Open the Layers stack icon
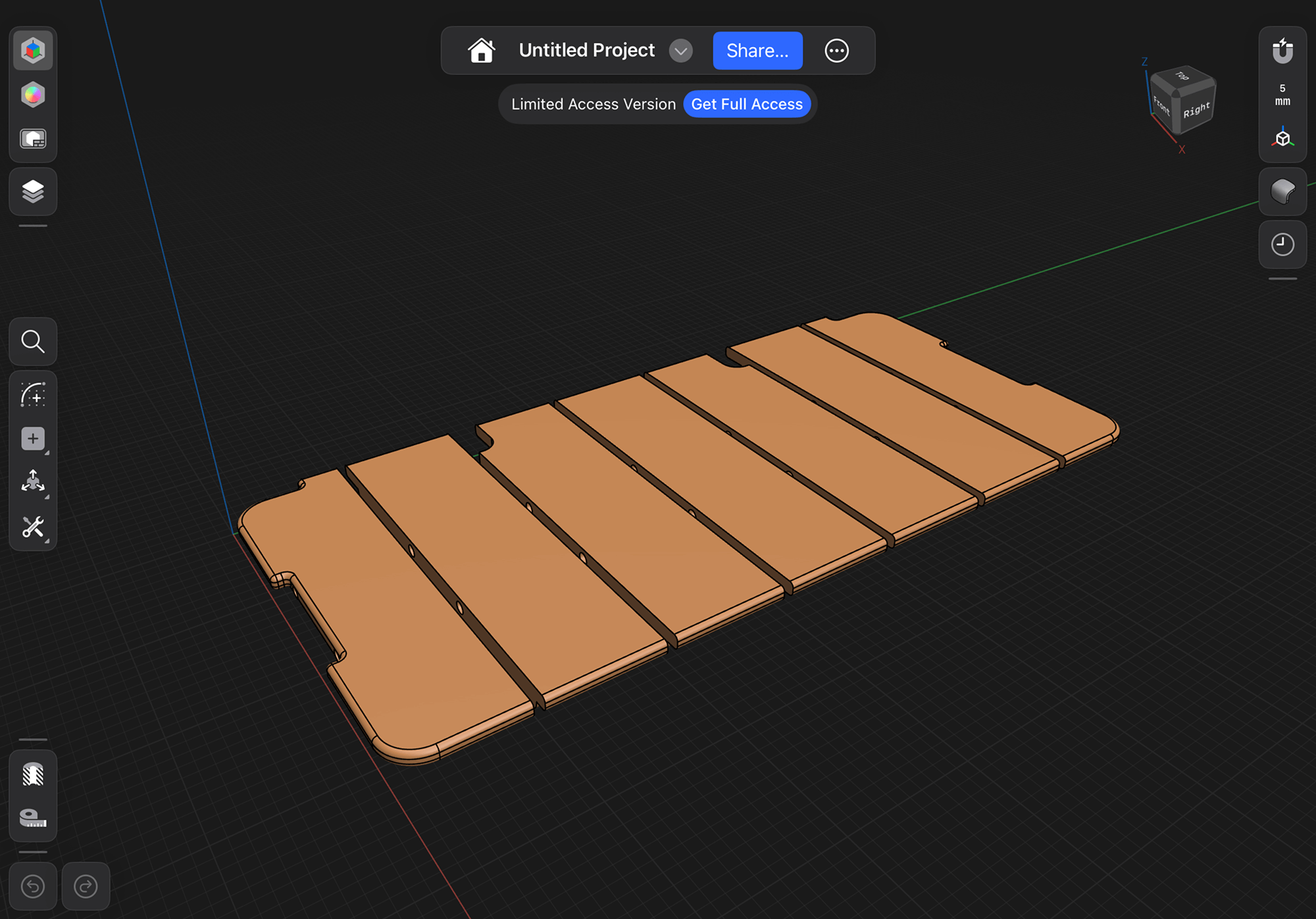The image size is (1316, 919). pos(33,192)
